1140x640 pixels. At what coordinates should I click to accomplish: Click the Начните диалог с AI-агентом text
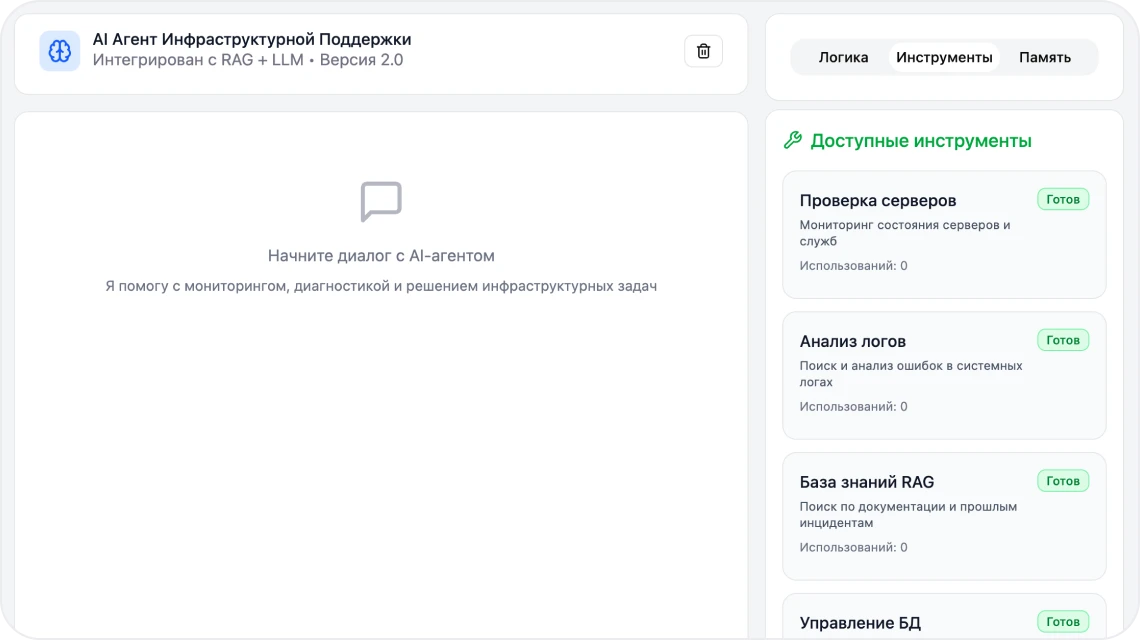point(381,256)
